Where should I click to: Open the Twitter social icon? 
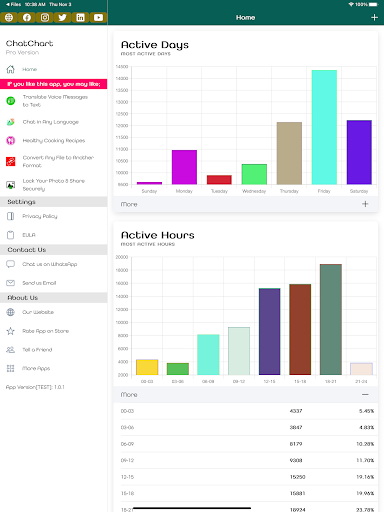tap(62, 18)
